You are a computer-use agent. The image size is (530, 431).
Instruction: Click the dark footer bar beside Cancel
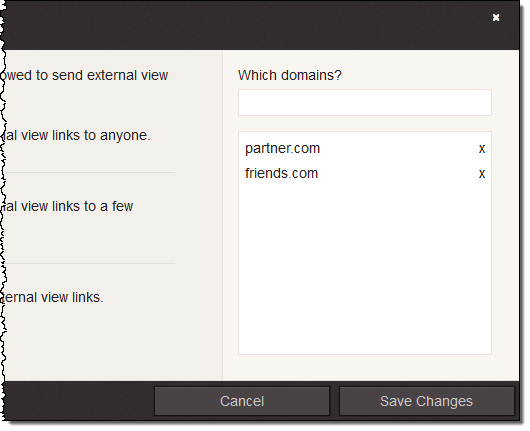click(79, 401)
